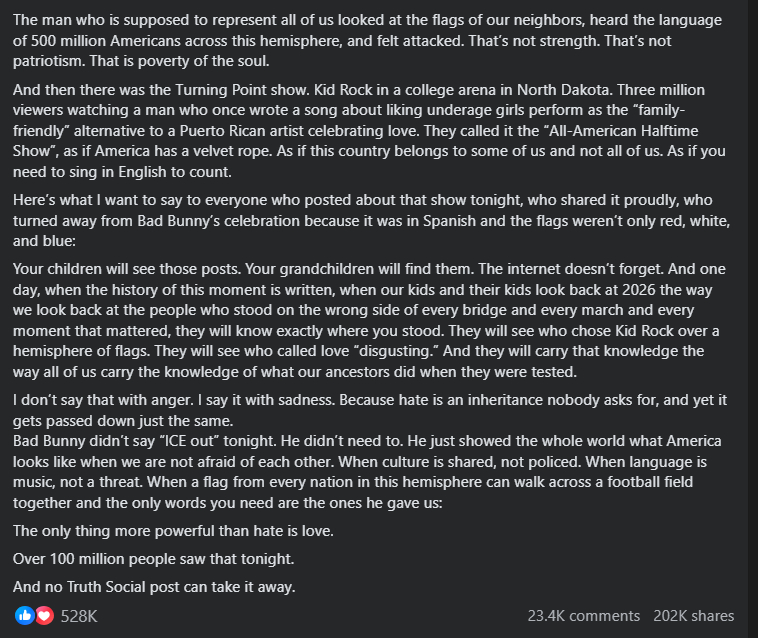Screen dimensions: 758x638
Task: View the 202K shares list
Action: click(x=693, y=616)
